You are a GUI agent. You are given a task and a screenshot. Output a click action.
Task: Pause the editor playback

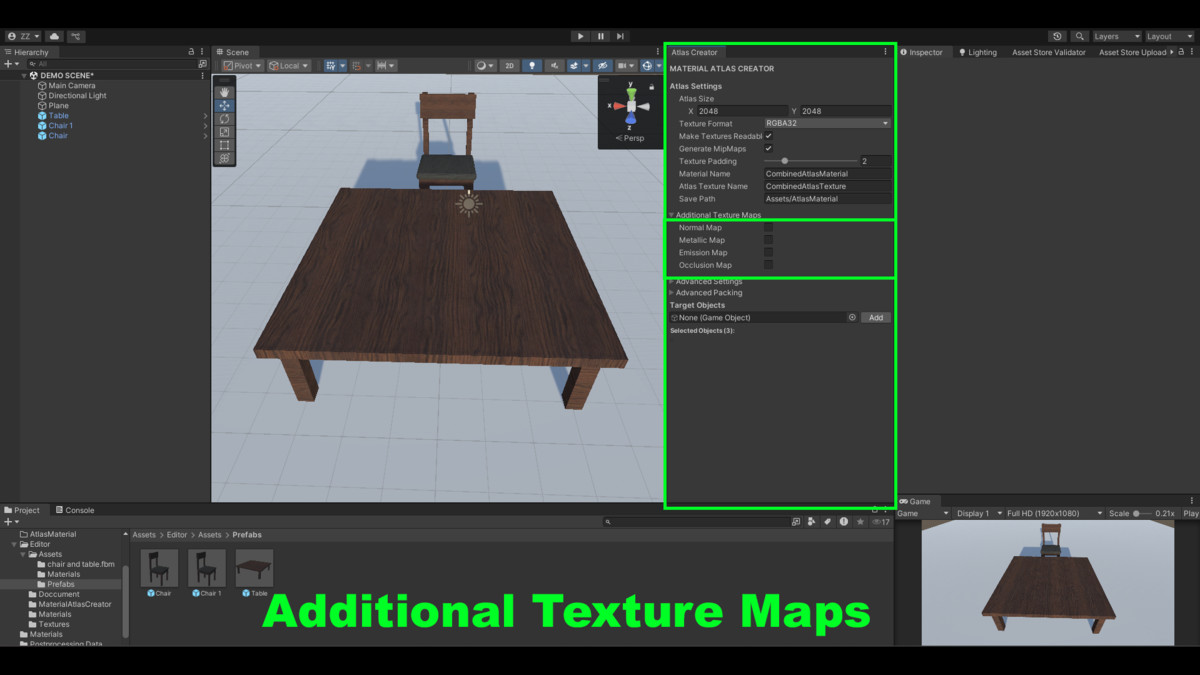601,36
